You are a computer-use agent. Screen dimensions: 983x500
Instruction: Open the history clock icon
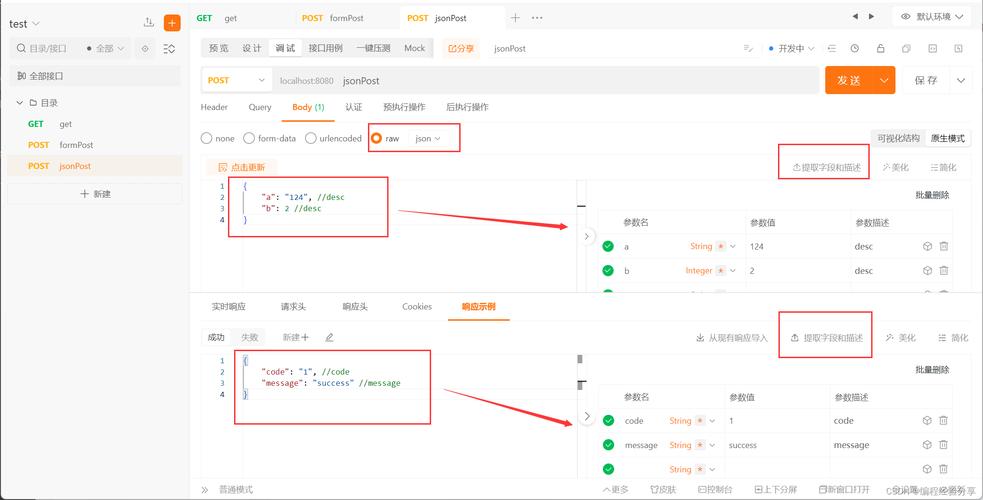coord(855,48)
